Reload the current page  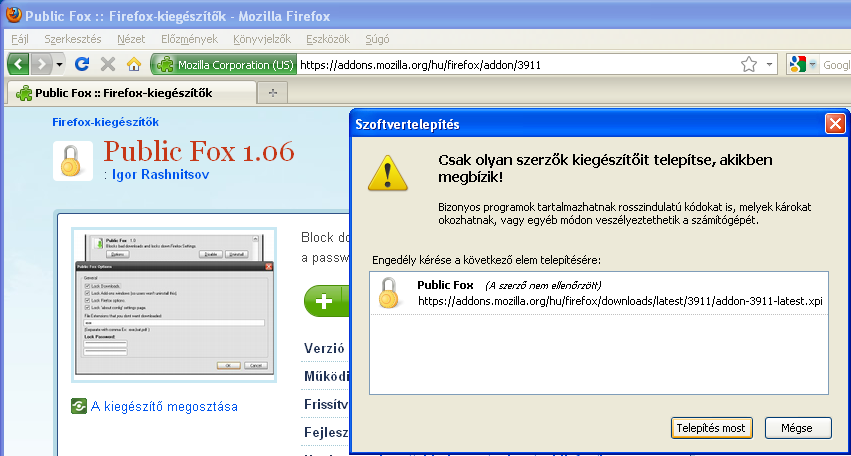(x=82, y=64)
